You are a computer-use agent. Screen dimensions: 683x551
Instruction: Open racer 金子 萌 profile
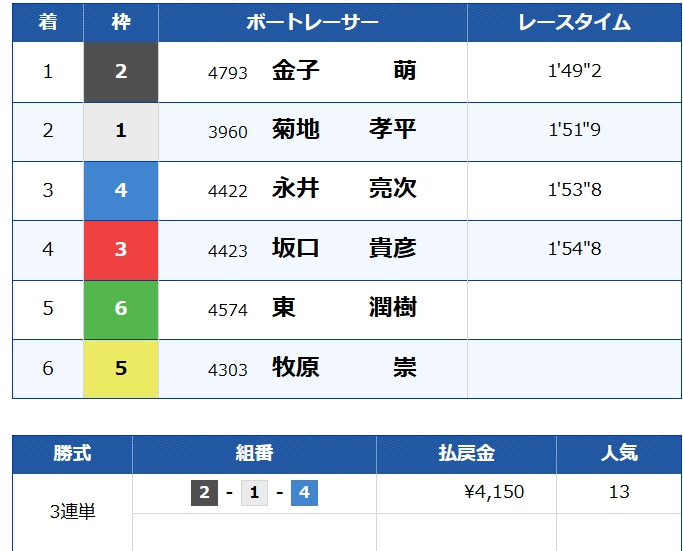coord(343,71)
